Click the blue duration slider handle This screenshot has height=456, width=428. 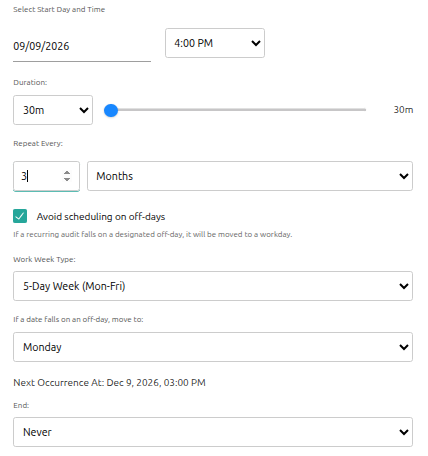click(x=111, y=110)
